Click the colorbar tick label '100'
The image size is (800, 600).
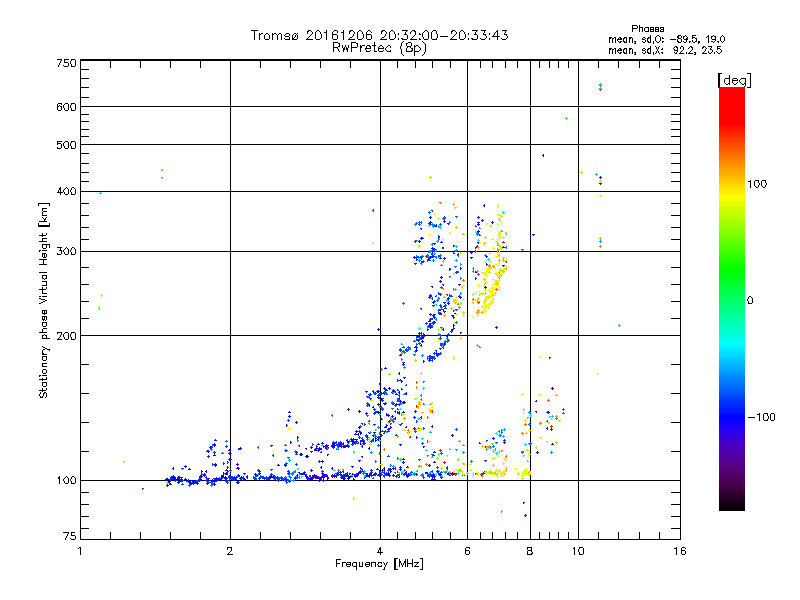pyautogui.click(x=757, y=184)
